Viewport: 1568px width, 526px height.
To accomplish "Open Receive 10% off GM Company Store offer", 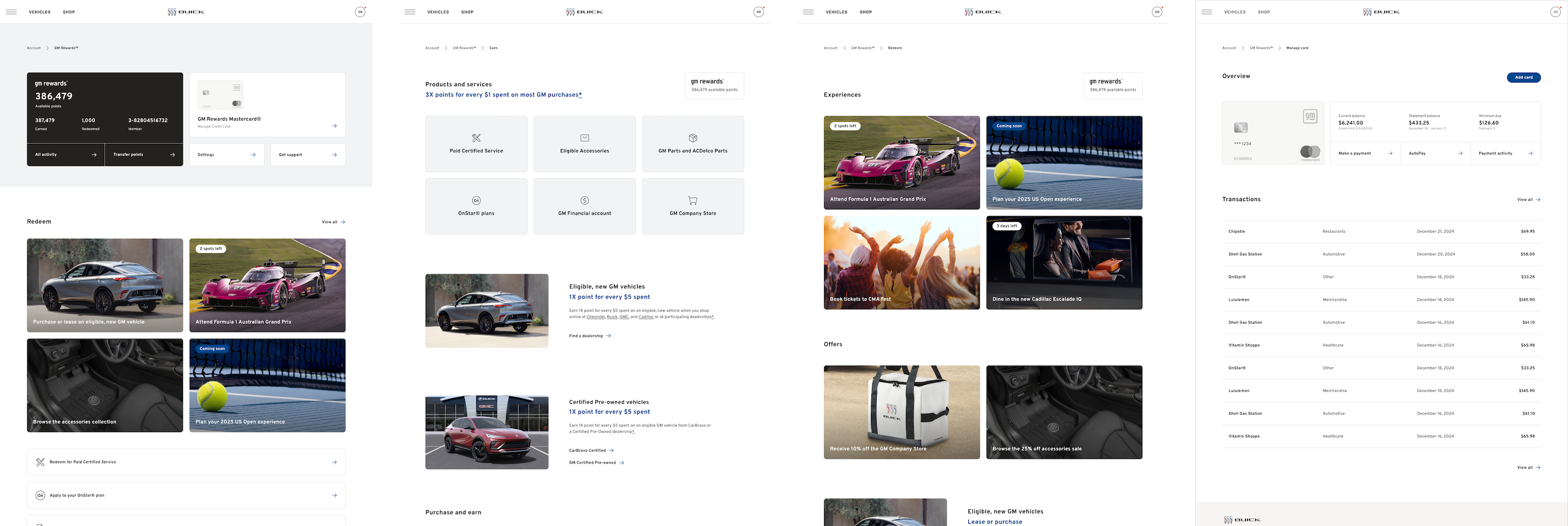I will point(901,412).
